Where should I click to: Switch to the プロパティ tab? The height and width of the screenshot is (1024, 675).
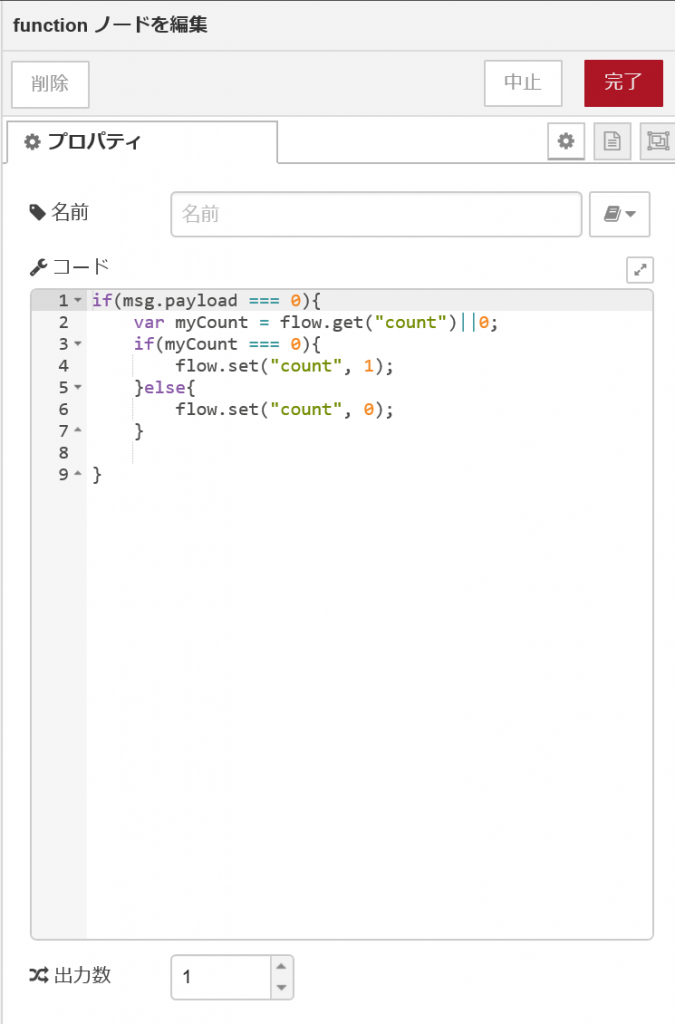(141, 142)
